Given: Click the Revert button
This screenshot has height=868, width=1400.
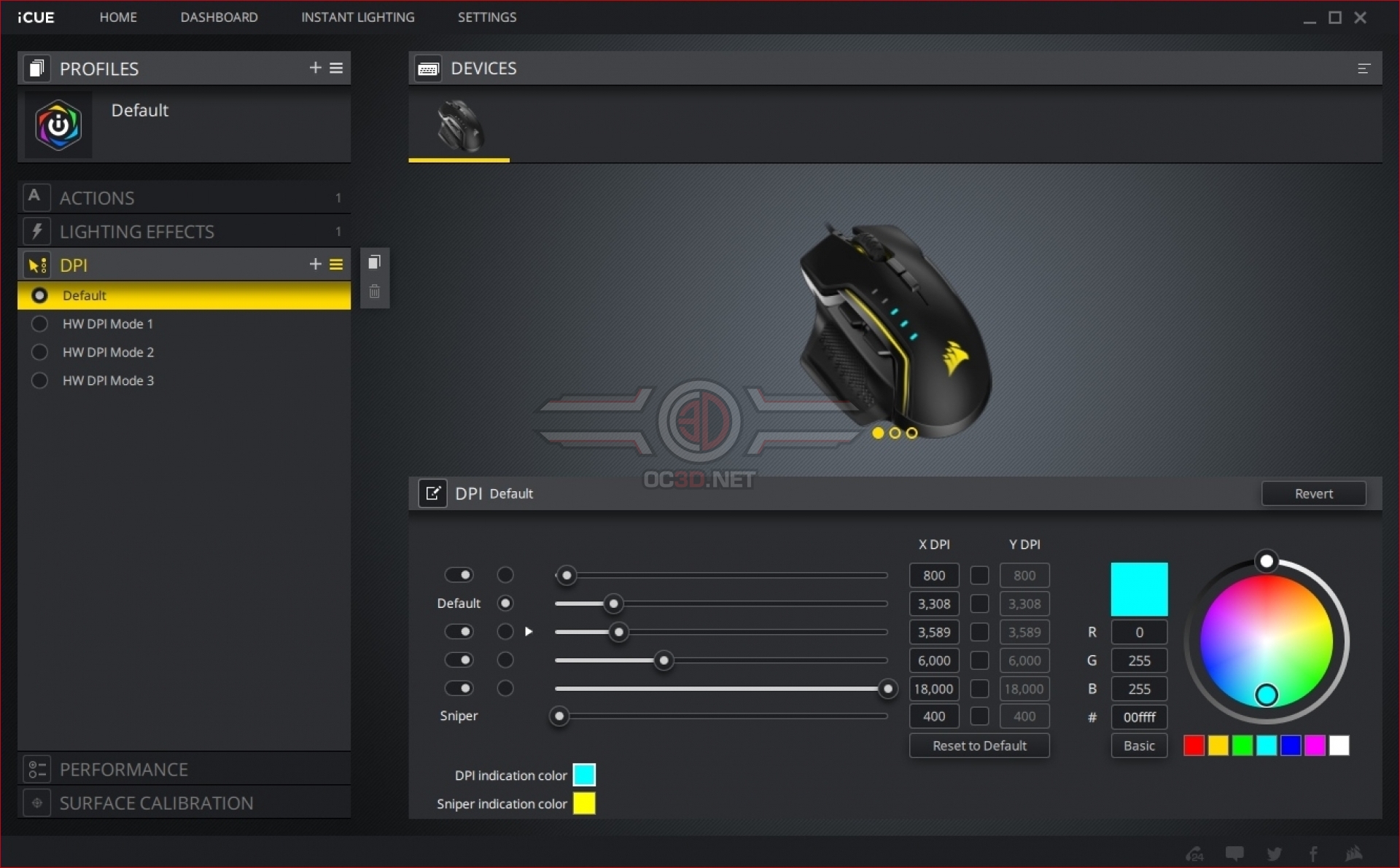Looking at the screenshot, I should click(1312, 493).
